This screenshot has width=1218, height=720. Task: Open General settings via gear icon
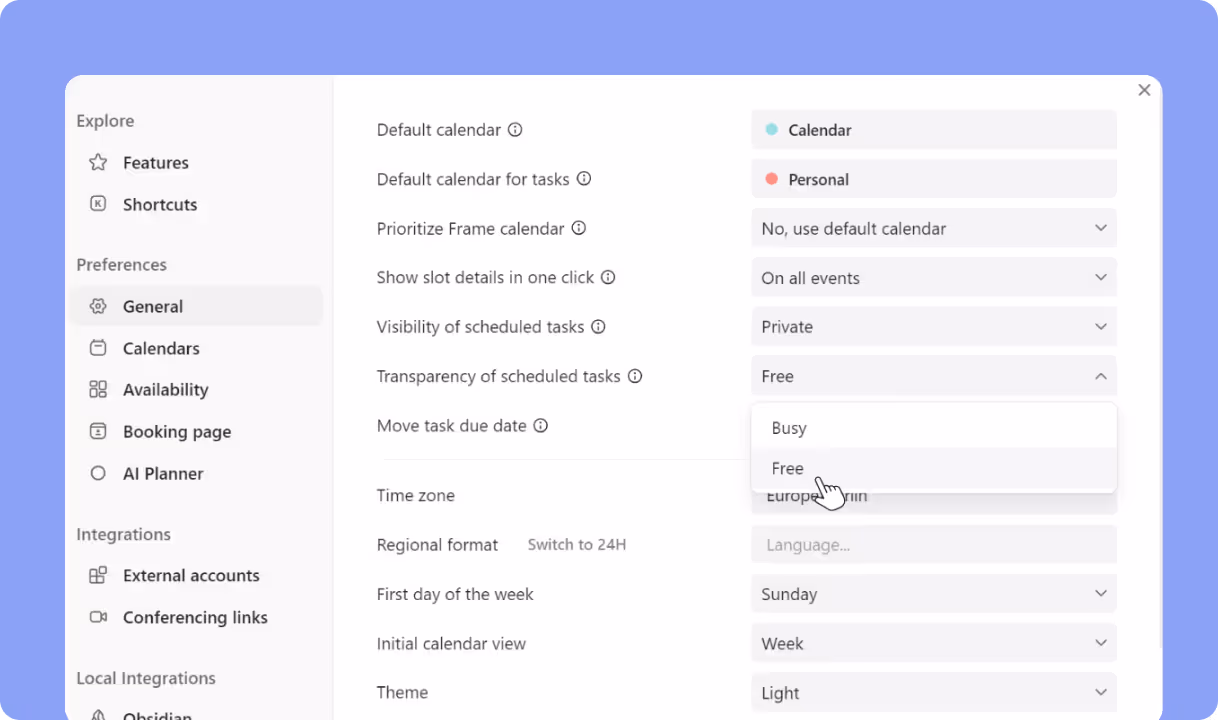pyautogui.click(x=97, y=306)
